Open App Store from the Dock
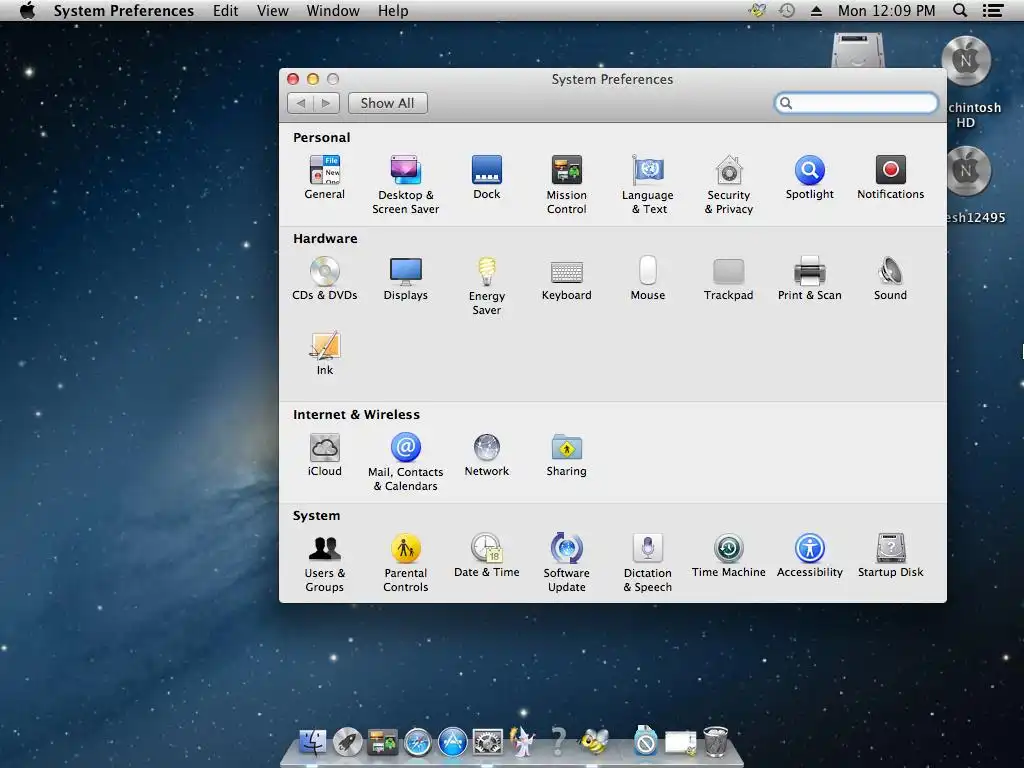 point(453,743)
